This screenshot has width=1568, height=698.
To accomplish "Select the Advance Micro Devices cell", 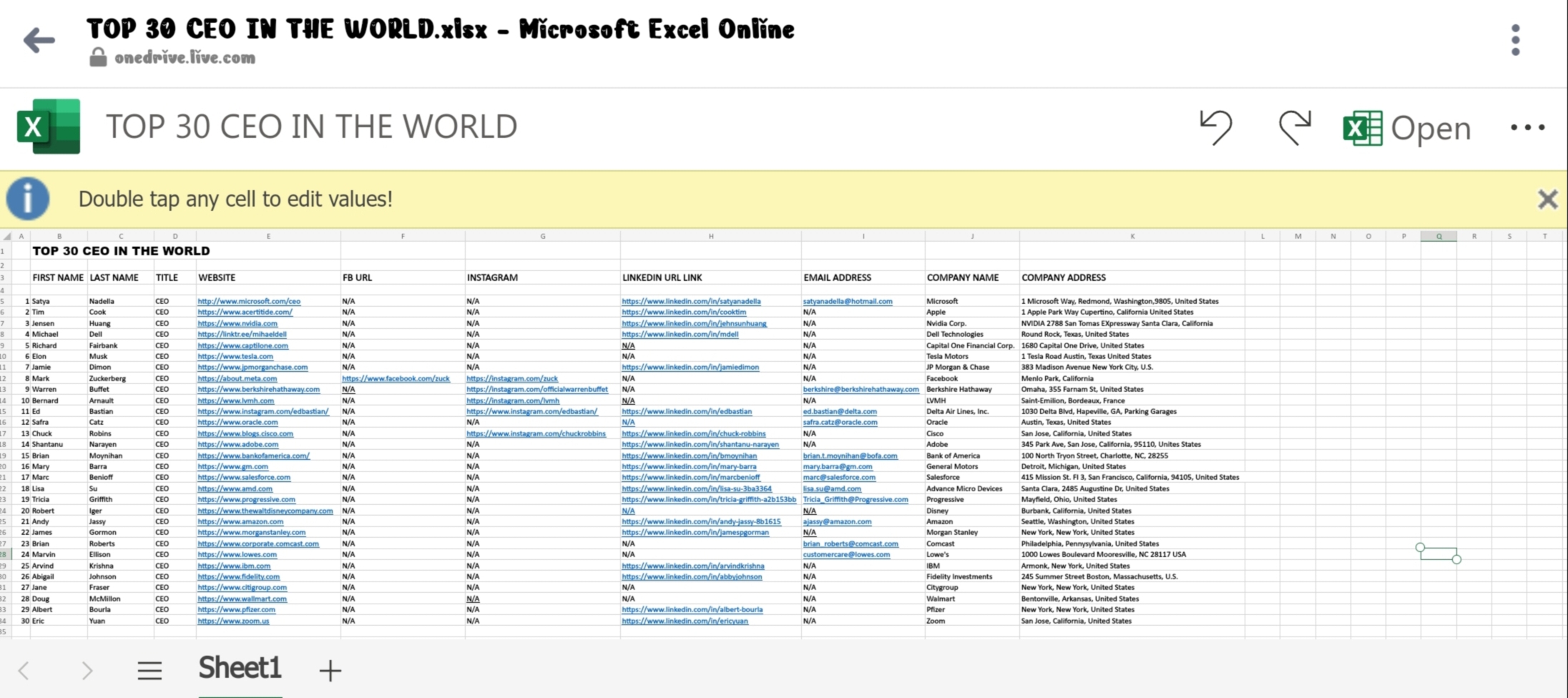I will [964, 488].
